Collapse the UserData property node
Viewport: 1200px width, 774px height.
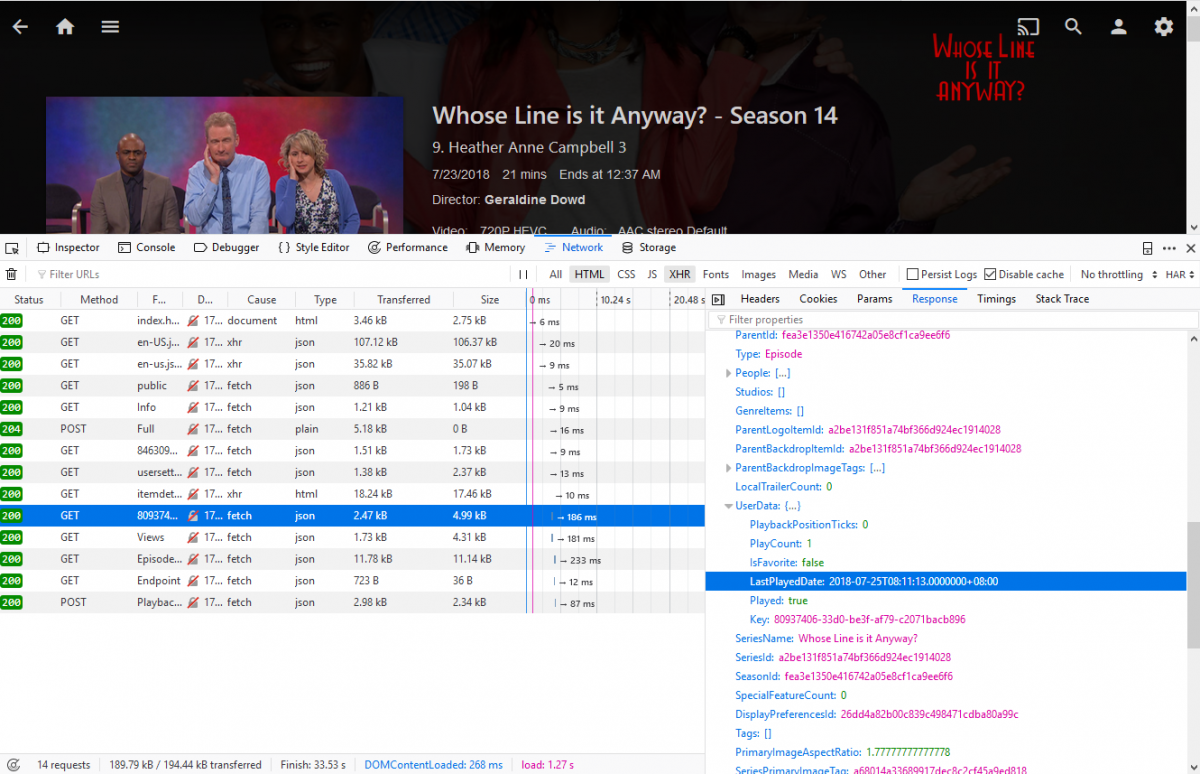[728, 506]
